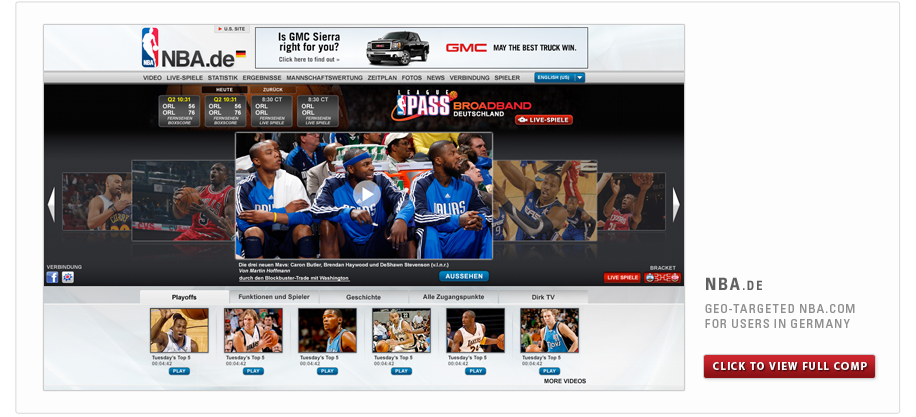Viewport: 916px width, 417px height.
Task: Click the U.S. Site toggle link
Action: (x=232, y=30)
